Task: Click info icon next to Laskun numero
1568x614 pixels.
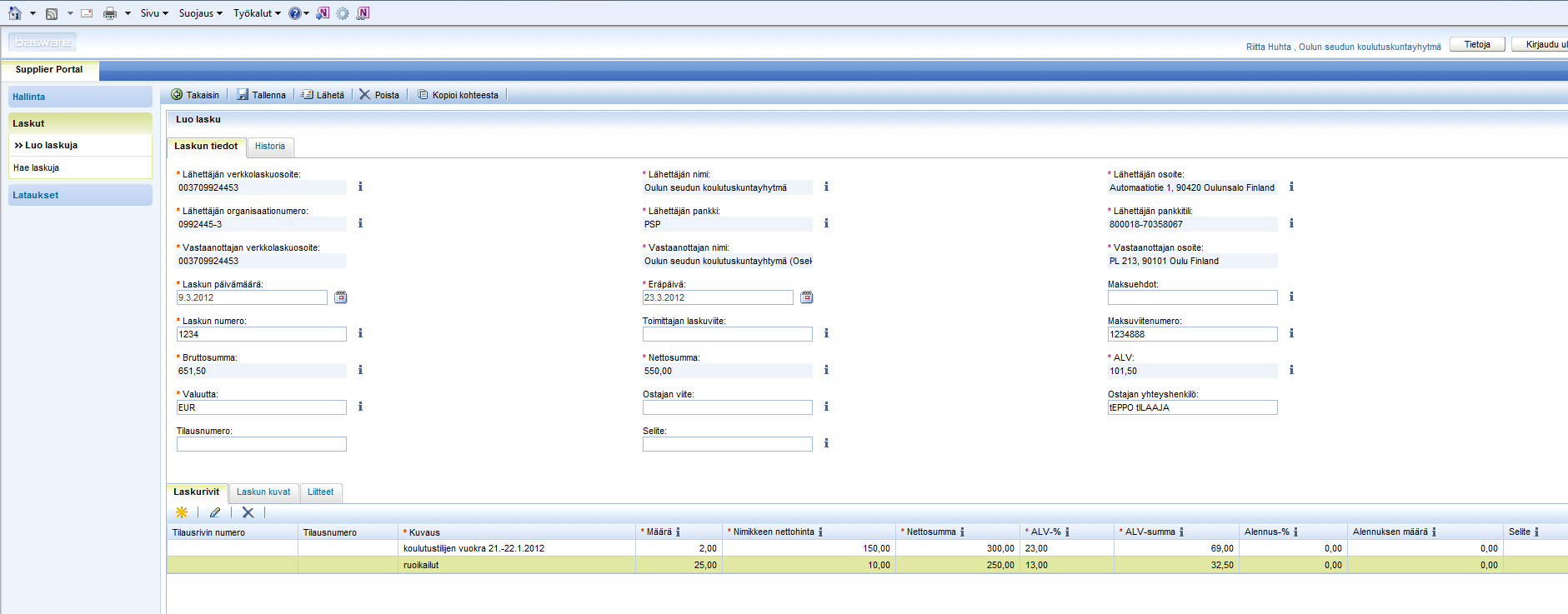Action: pos(360,333)
